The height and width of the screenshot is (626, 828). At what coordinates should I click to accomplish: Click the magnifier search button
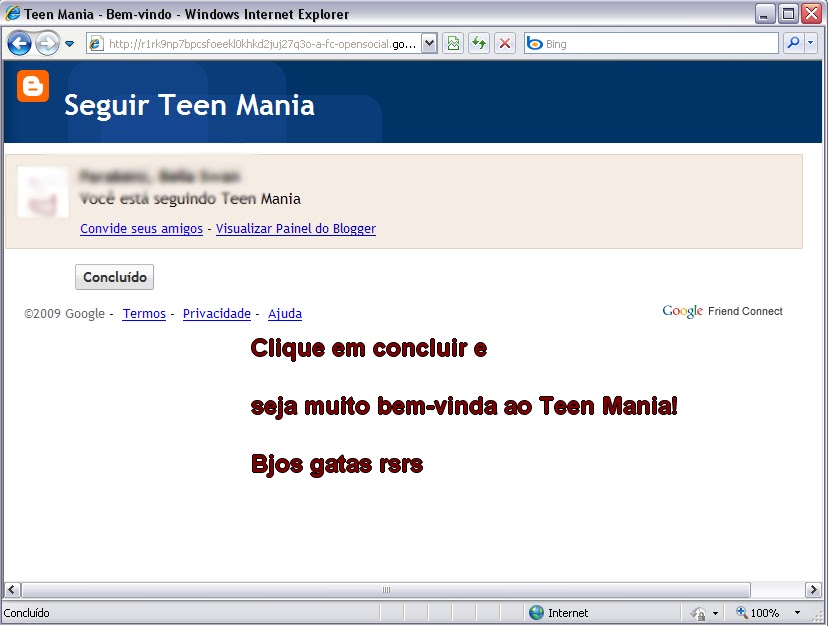click(793, 43)
